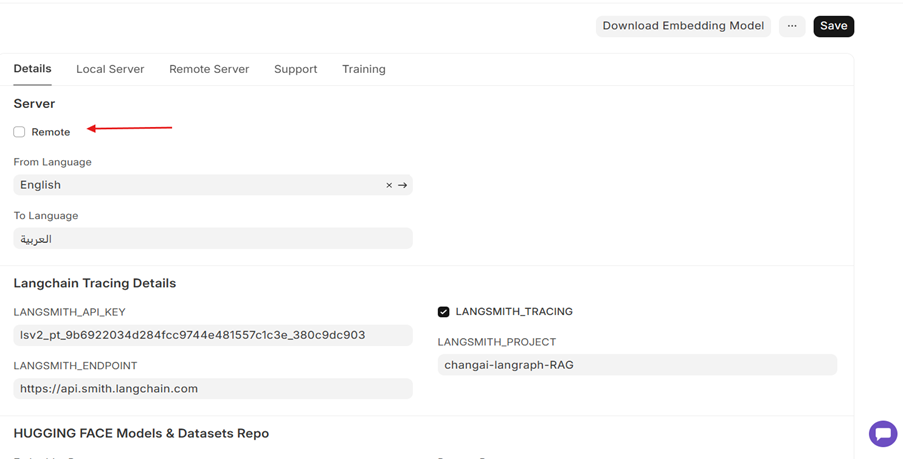Image resolution: width=903 pixels, height=459 pixels.
Task: Focus the LANGSMITH_ENDPOINT URL field
Action: [x=212, y=389]
